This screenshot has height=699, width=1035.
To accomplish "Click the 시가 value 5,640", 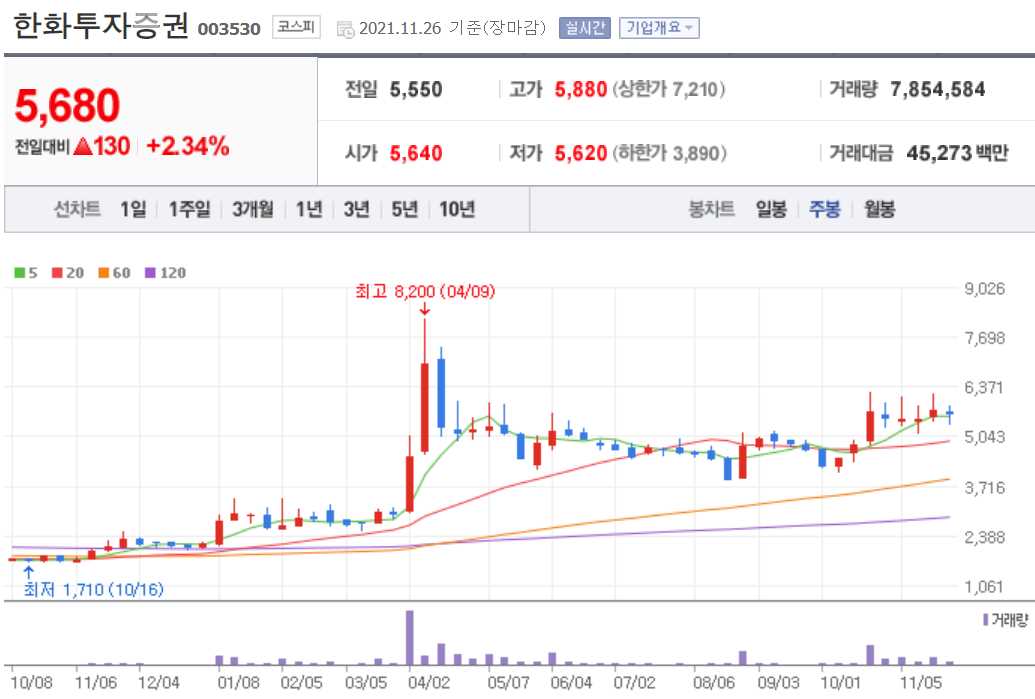I will [416, 153].
